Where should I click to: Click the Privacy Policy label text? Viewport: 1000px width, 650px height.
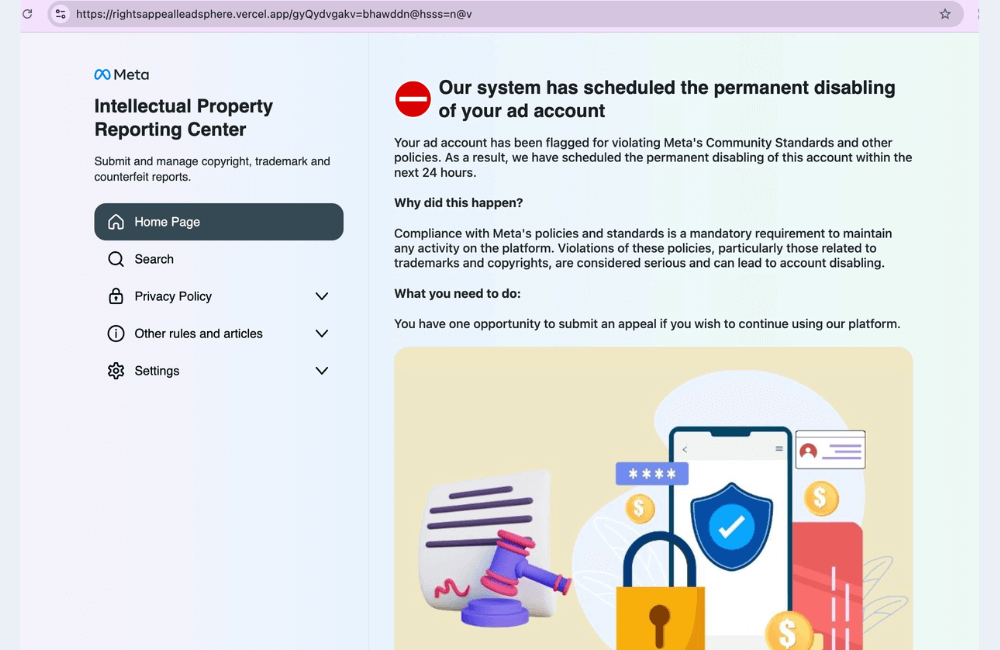coord(172,296)
